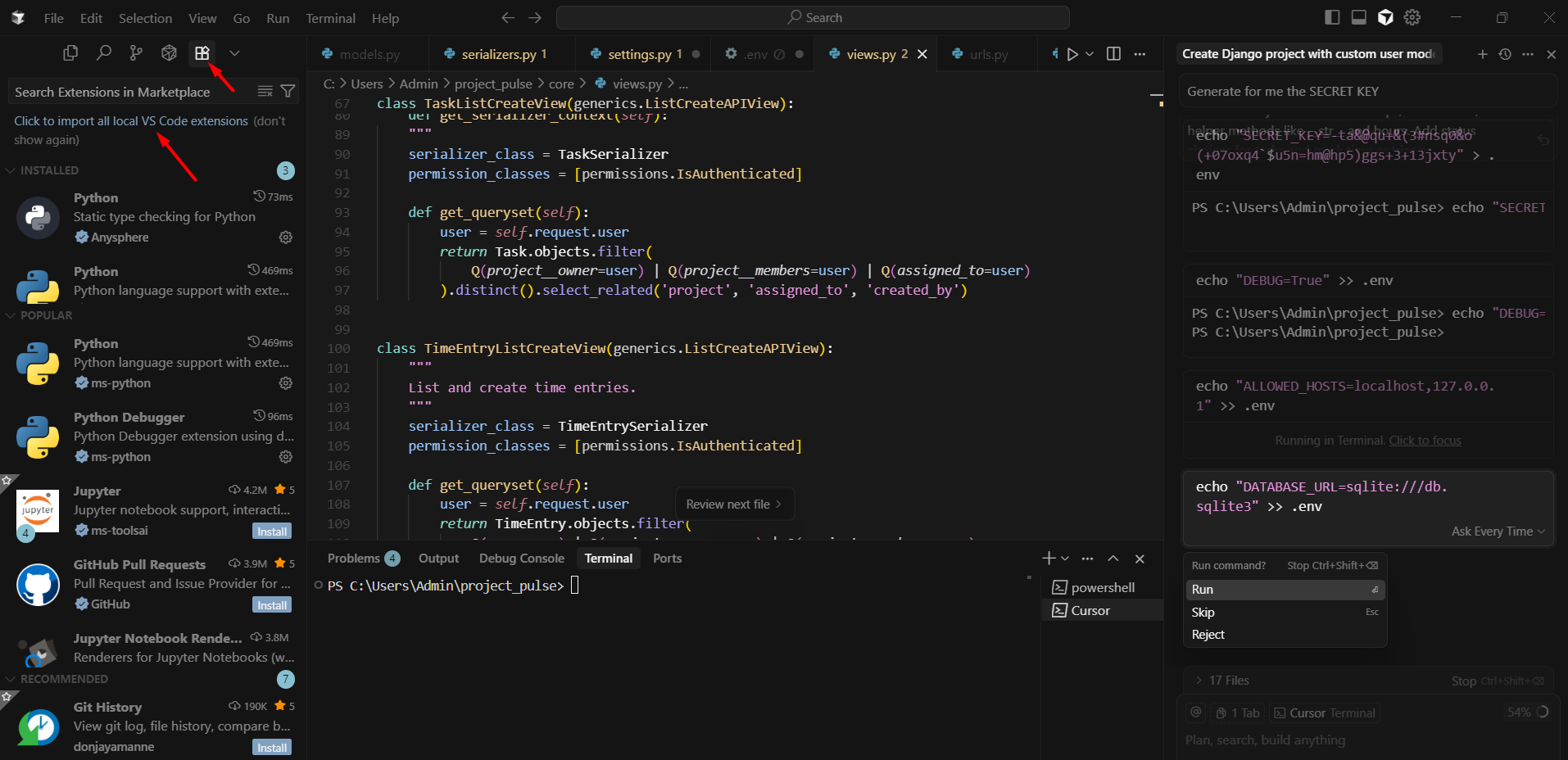
Task: Skip the proposed terminal command
Action: [x=1285, y=613]
